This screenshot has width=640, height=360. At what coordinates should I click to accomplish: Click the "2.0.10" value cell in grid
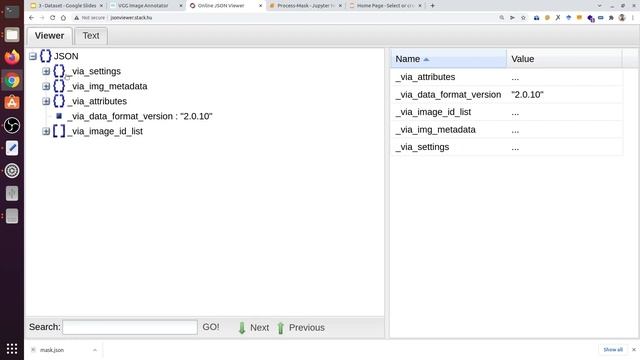point(527,95)
